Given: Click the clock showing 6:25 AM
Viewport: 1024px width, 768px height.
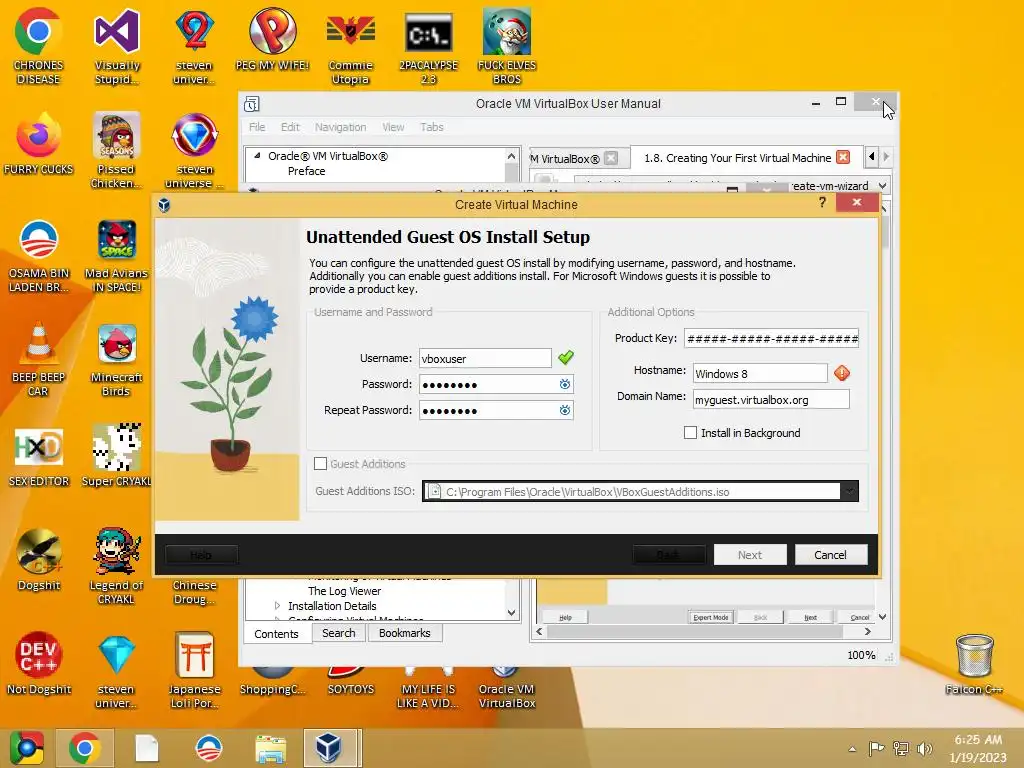Looking at the screenshot, I should point(978,740).
